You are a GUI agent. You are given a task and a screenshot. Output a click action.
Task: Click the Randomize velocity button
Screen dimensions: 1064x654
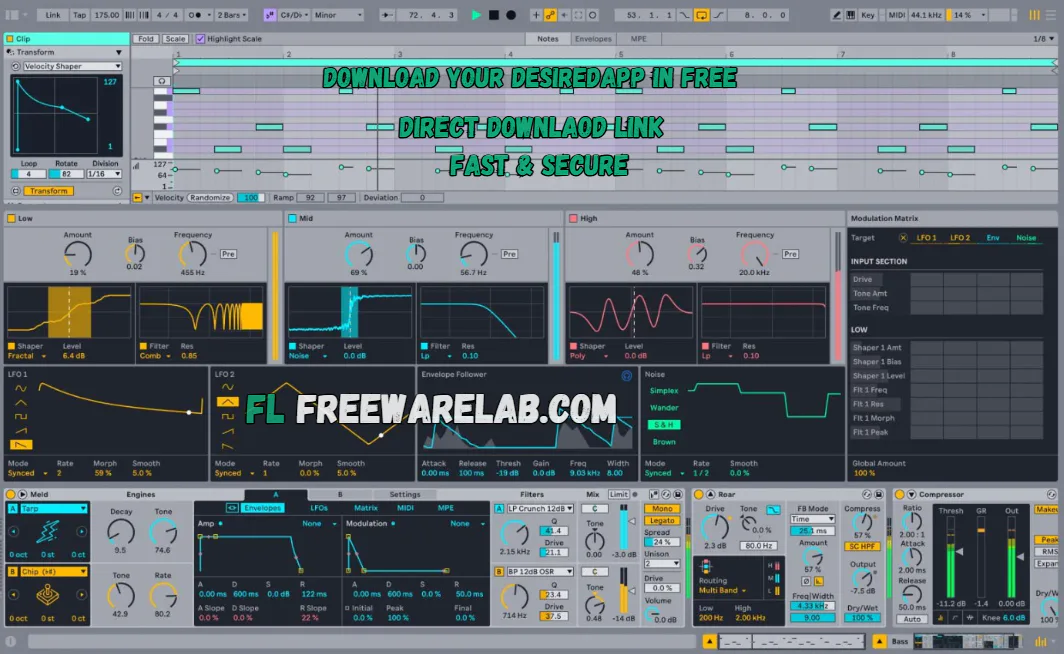pos(213,197)
